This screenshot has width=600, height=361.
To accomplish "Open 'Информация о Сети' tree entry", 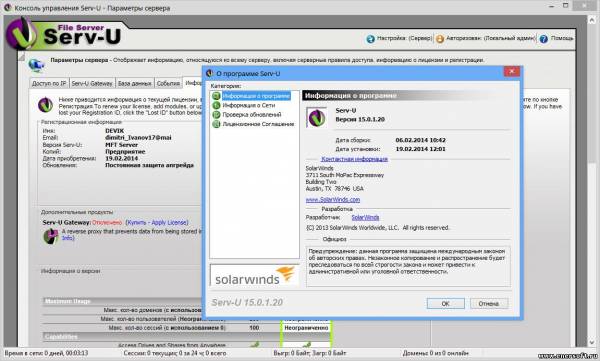I will pos(249,105).
